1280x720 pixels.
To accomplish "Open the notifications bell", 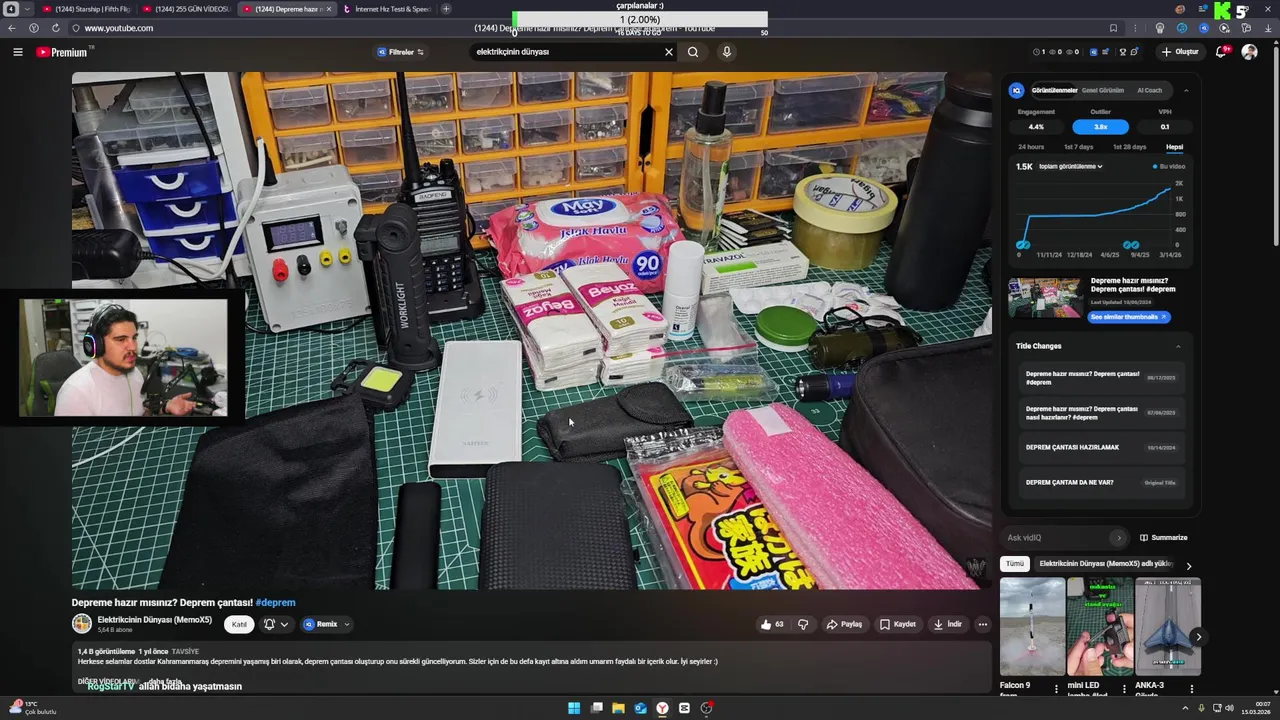I will click(x=1221, y=52).
